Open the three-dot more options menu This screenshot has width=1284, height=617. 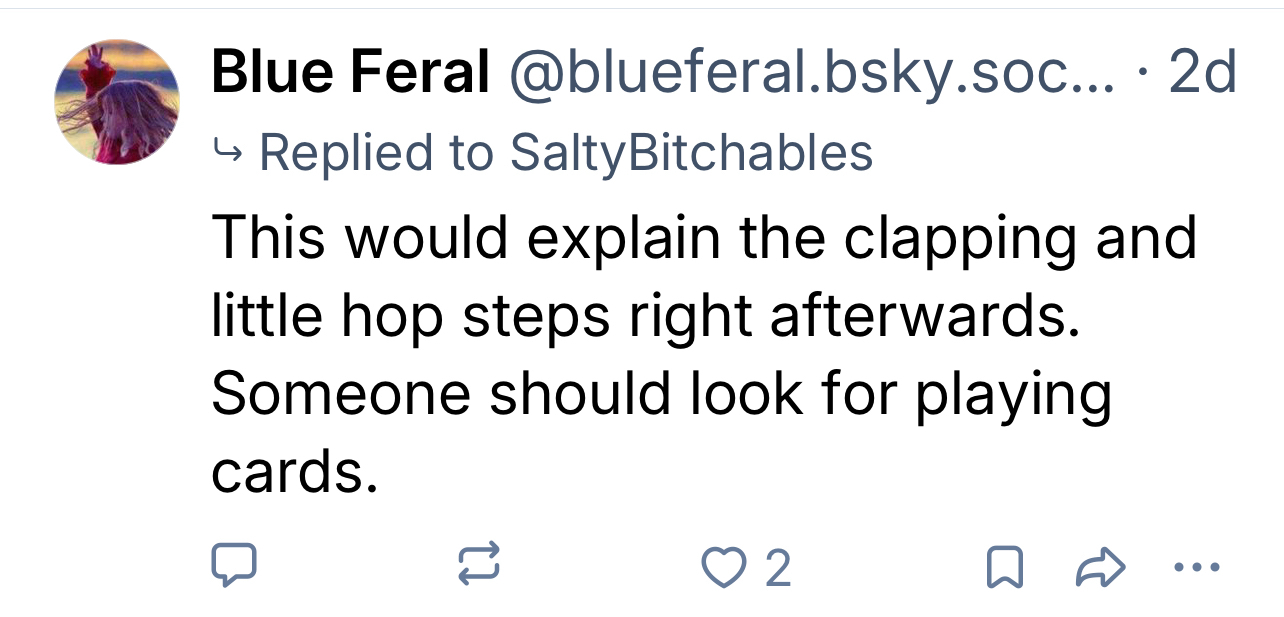point(1198,567)
